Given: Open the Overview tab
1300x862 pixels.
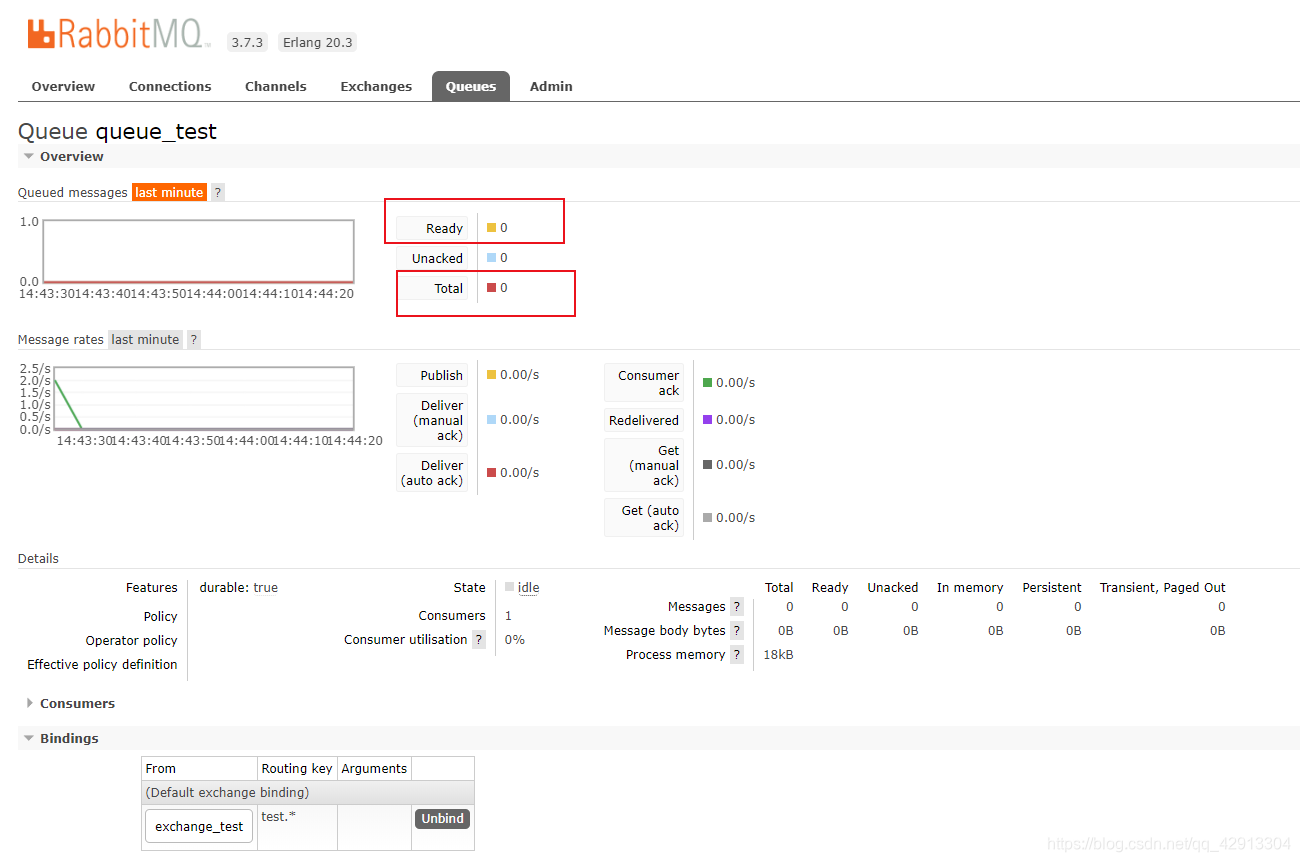Looking at the screenshot, I should [x=63, y=86].
